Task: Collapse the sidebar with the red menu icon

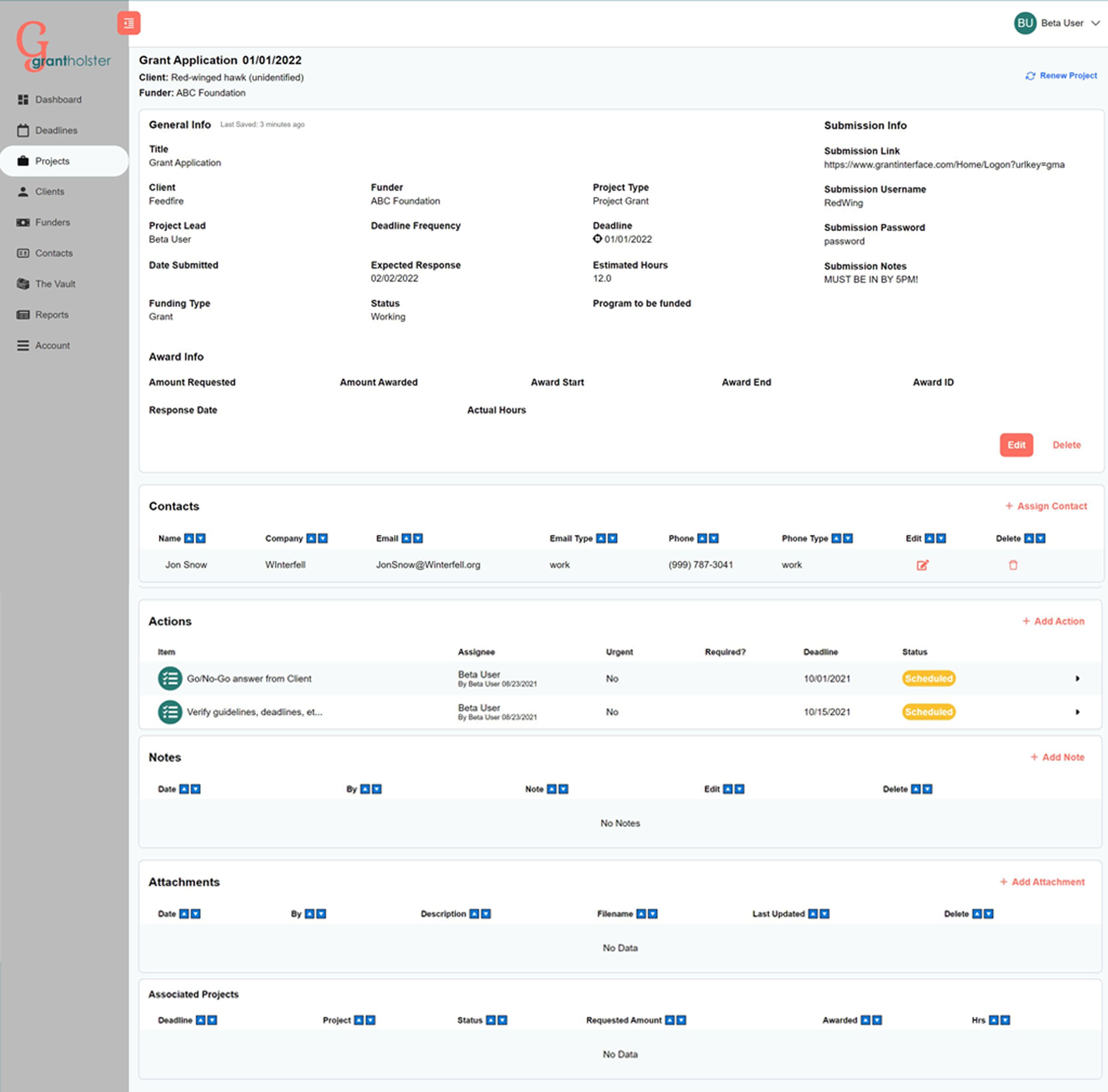Action: pos(128,23)
